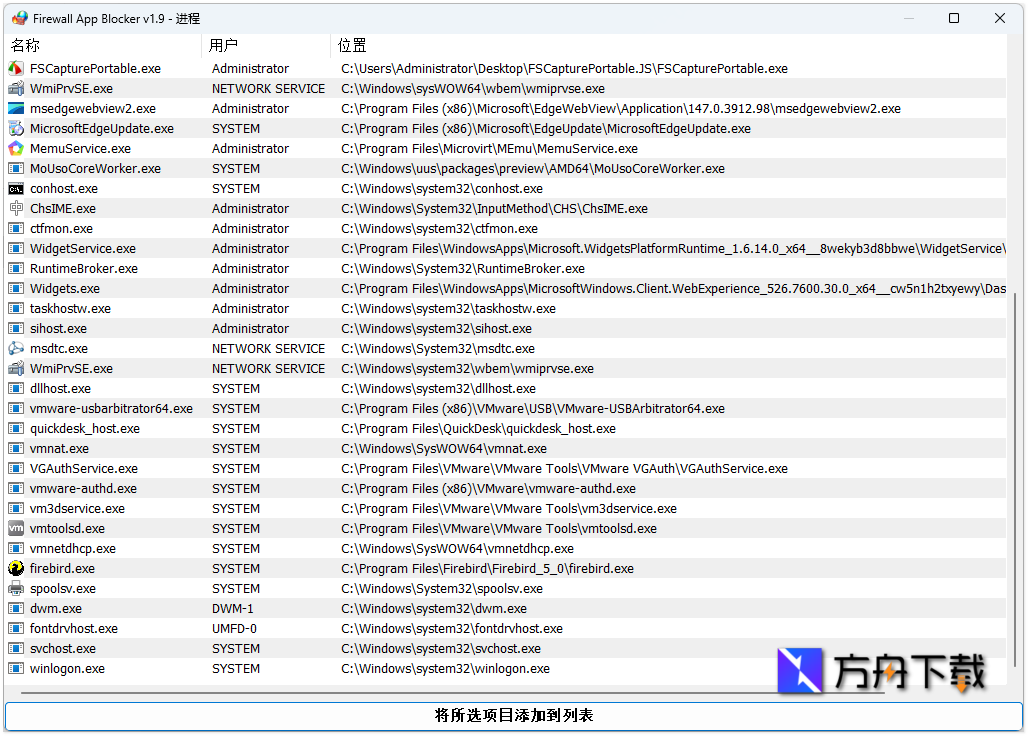Select the vmnetdhcp.exe process name
The width and height of the screenshot is (1028, 736).
(x=73, y=549)
